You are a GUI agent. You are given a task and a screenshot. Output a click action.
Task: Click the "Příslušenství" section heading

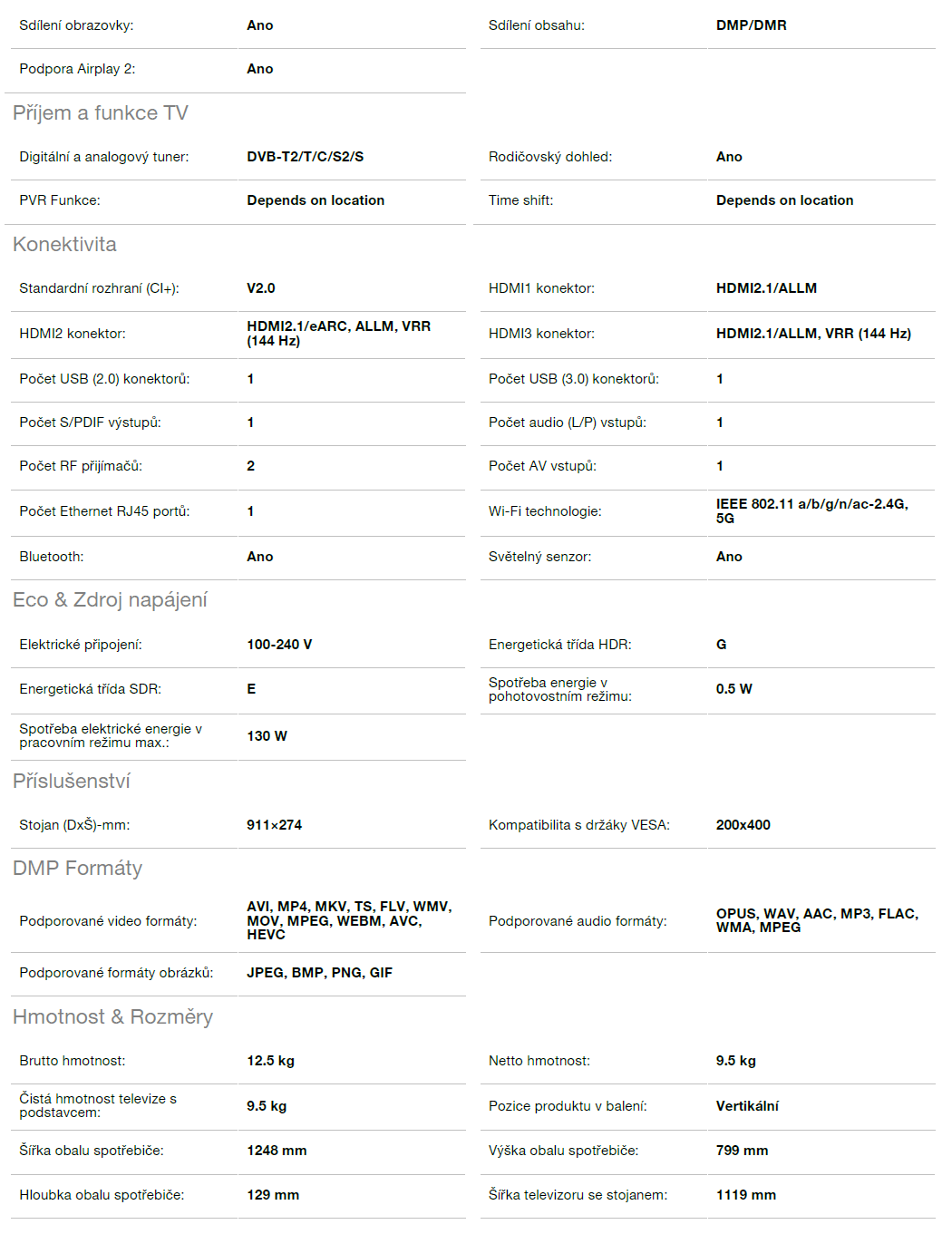tap(72, 782)
